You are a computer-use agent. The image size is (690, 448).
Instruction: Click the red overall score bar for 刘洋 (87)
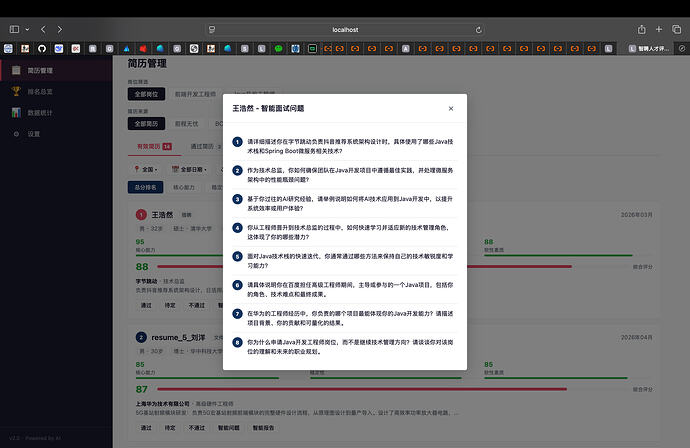click(362, 389)
